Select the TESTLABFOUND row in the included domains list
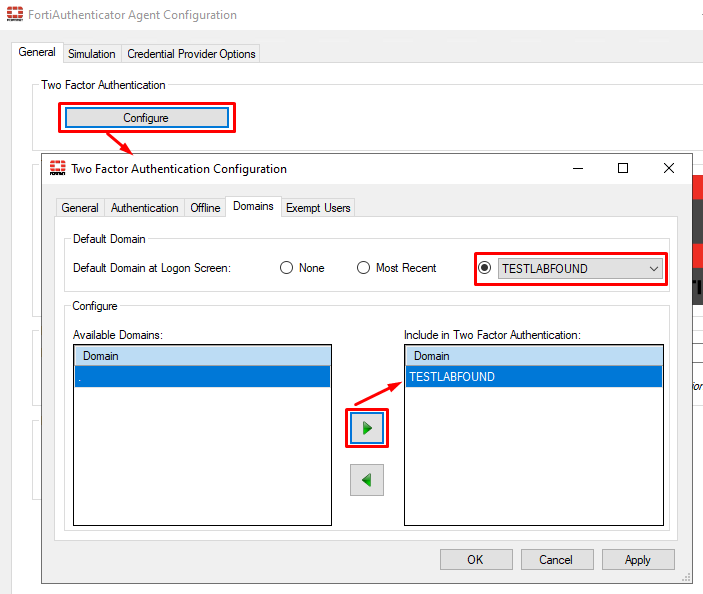The image size is (703, 594). coord(534,377)
